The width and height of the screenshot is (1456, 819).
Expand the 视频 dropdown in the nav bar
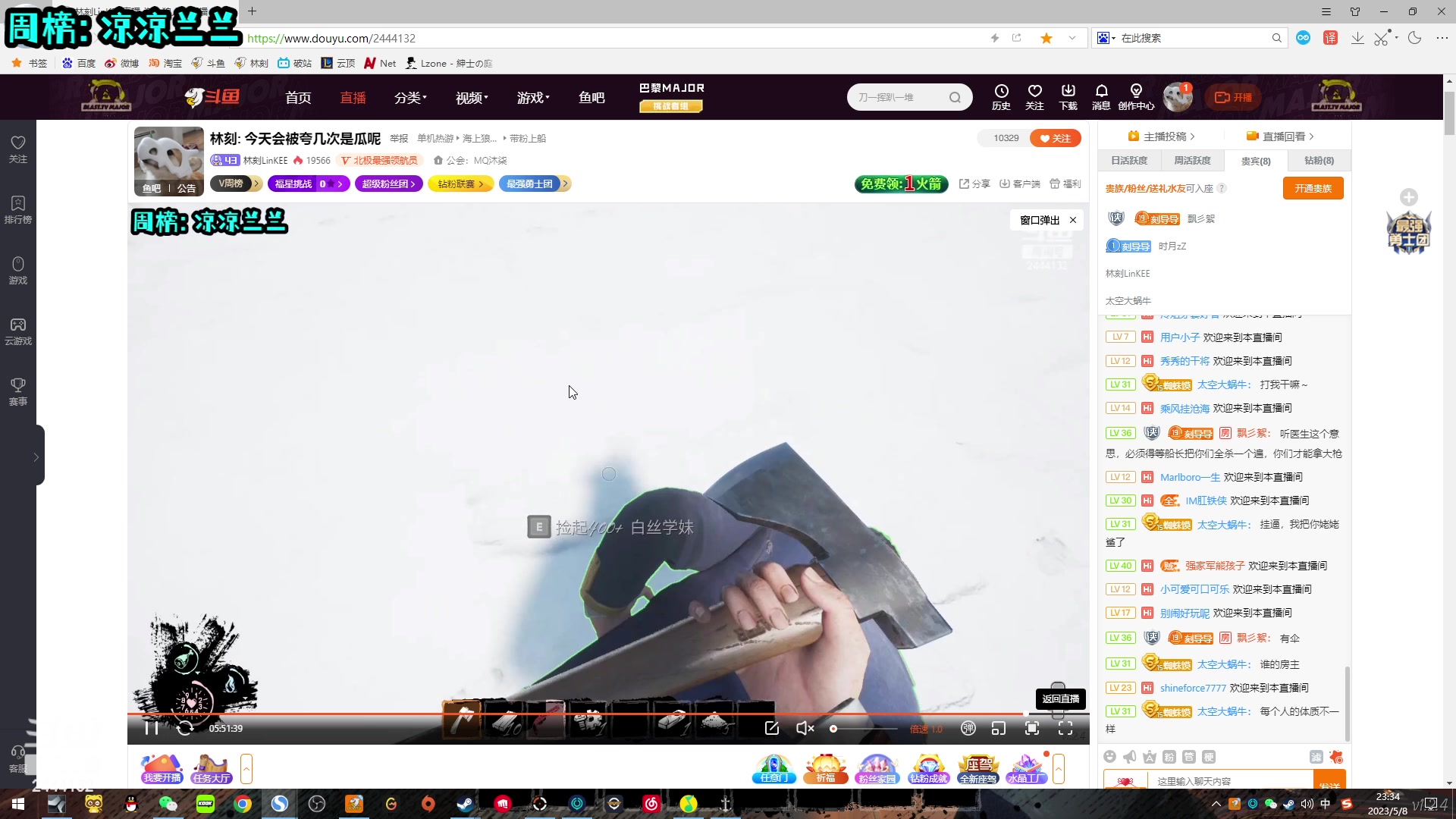pyautogui.click(x=472, y=97)
